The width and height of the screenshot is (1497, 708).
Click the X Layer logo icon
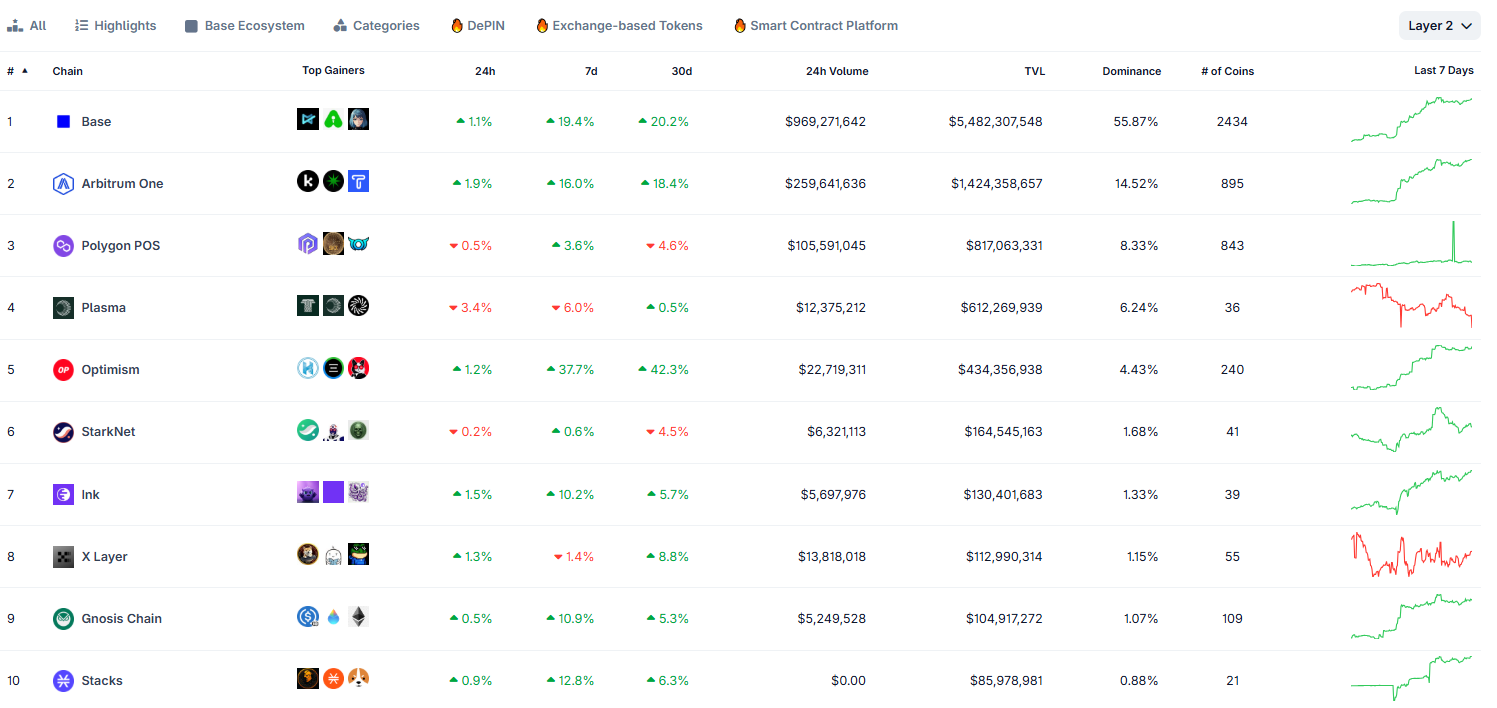pyautogui.click(x=63, y=556)
